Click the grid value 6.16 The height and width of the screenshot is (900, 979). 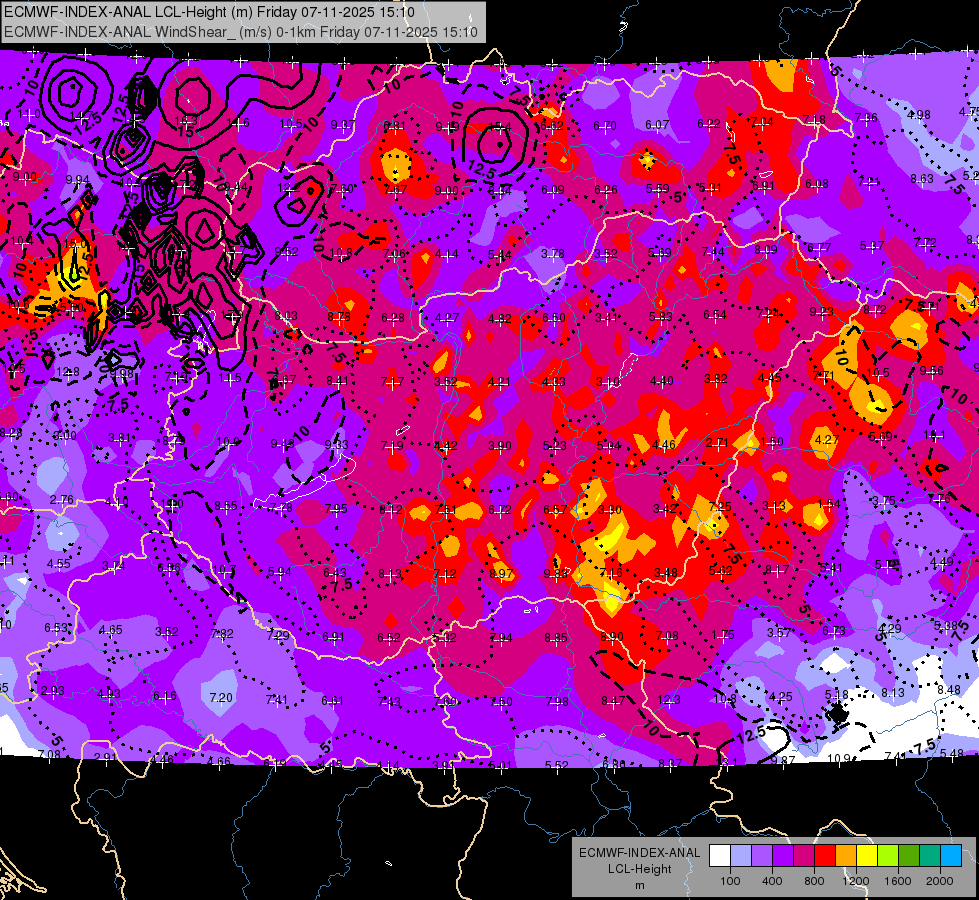(165, 696)
